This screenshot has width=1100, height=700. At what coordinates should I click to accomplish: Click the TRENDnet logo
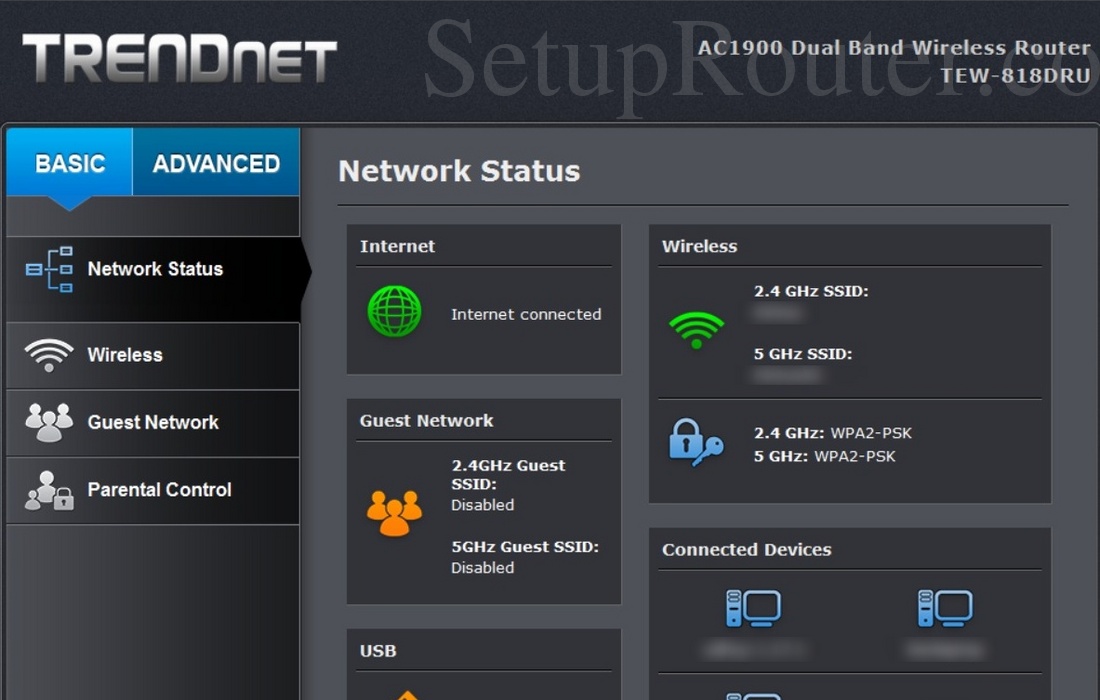[x=180, y=58]
